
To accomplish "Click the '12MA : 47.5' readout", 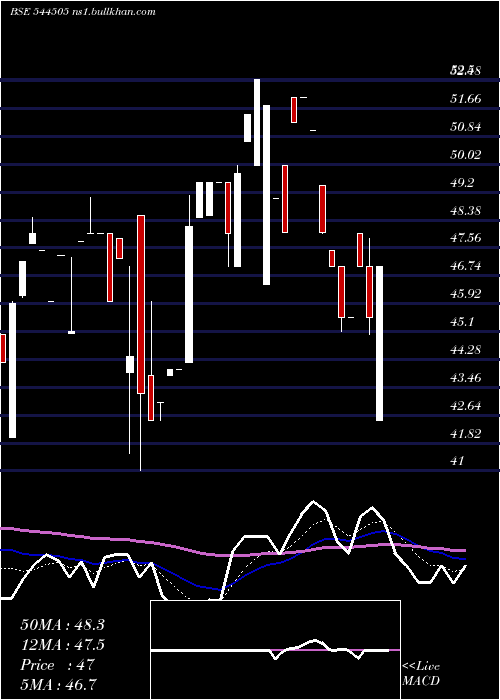I will coord(62,645).
